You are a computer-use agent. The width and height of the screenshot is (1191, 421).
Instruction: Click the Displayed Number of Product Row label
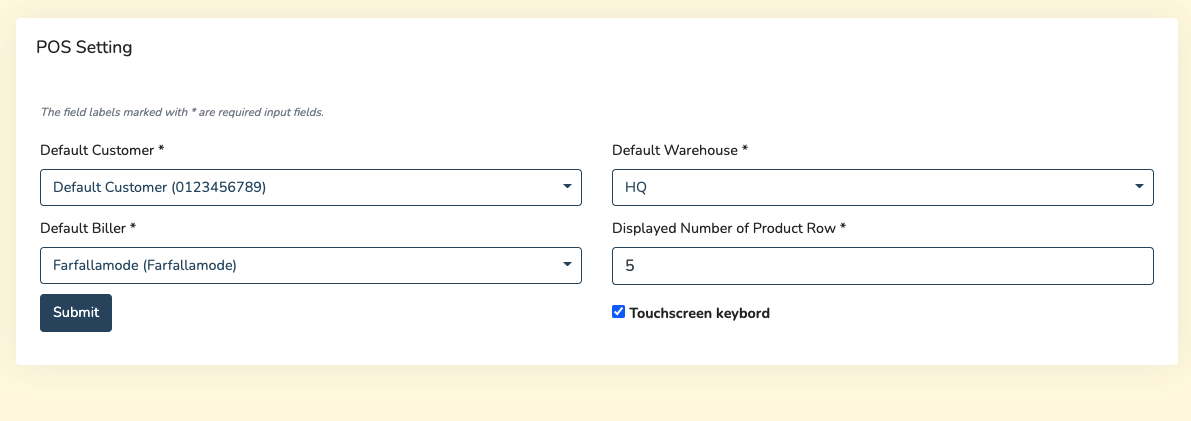728,228
